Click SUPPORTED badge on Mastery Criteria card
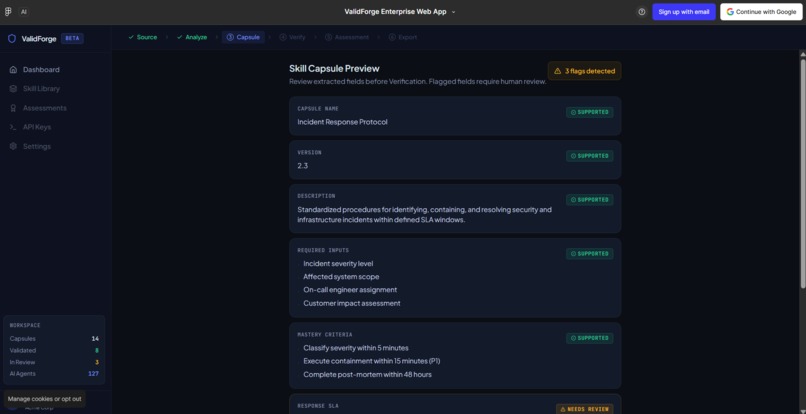This screenshot has width=806, height=414. click(x=590, y=338)
